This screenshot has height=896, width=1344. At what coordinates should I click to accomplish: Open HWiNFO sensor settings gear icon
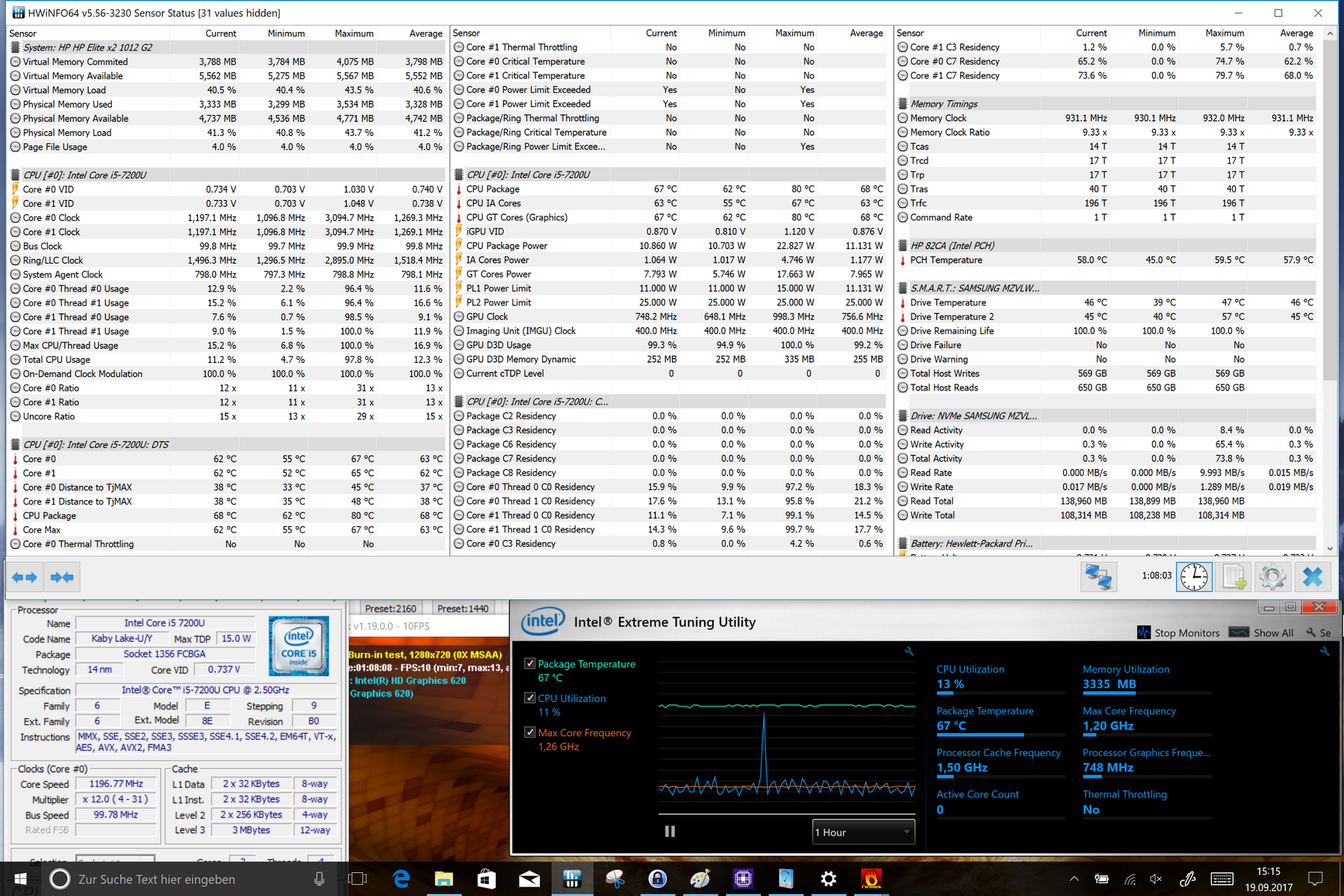coord(1272,577)
